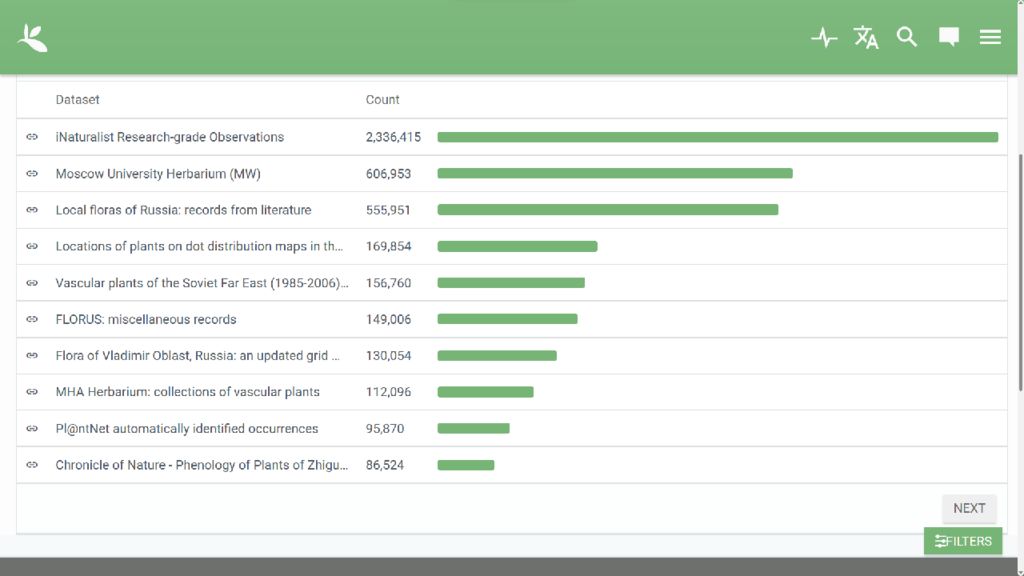
Task: Click the page vertical scrollbar thumb
Action: click(1021, 272)
